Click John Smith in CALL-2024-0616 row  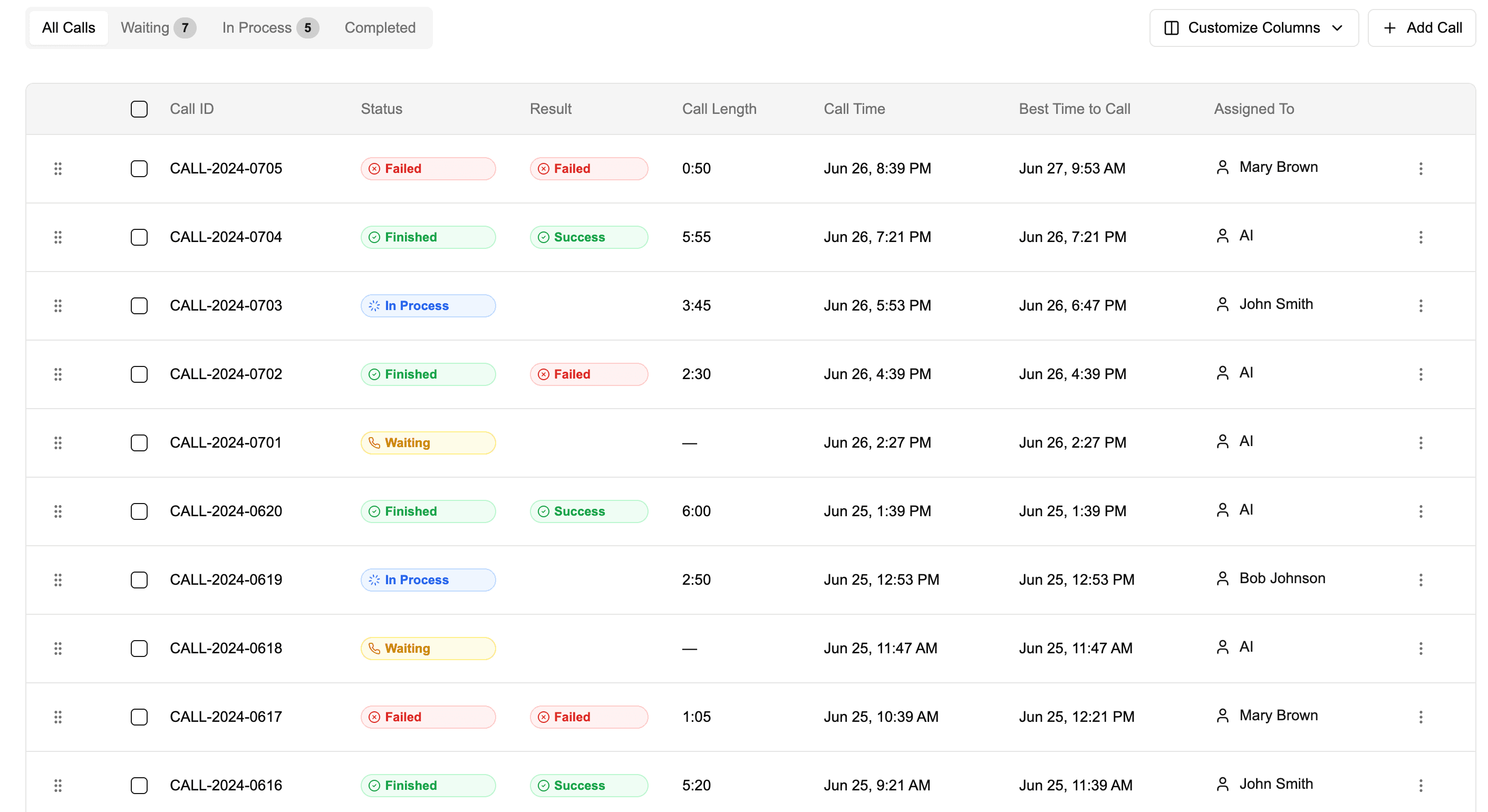pyautogui.click(x=1276, y=784)
